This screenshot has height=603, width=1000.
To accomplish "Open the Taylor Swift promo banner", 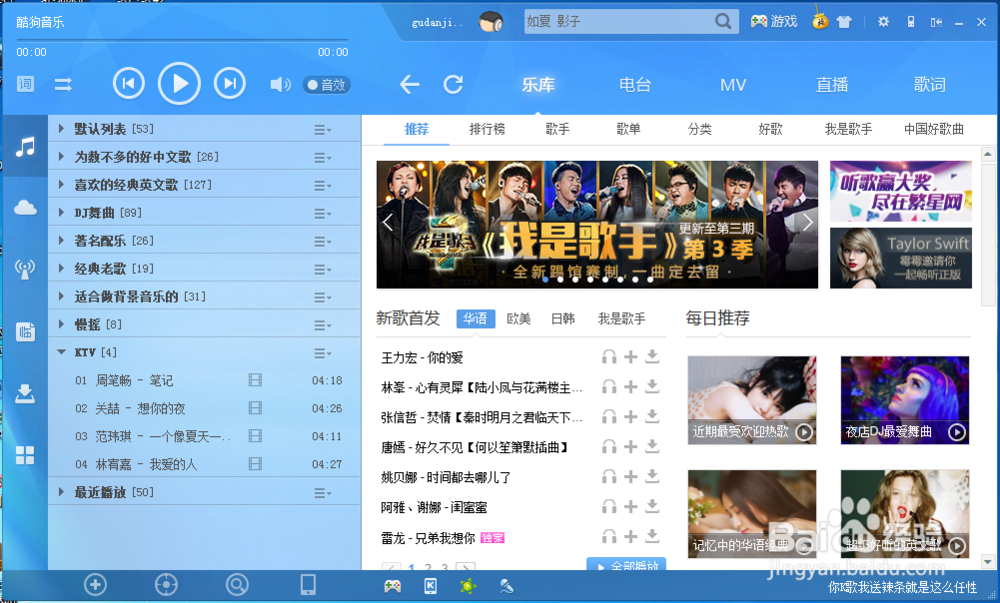I will point(901,258).
